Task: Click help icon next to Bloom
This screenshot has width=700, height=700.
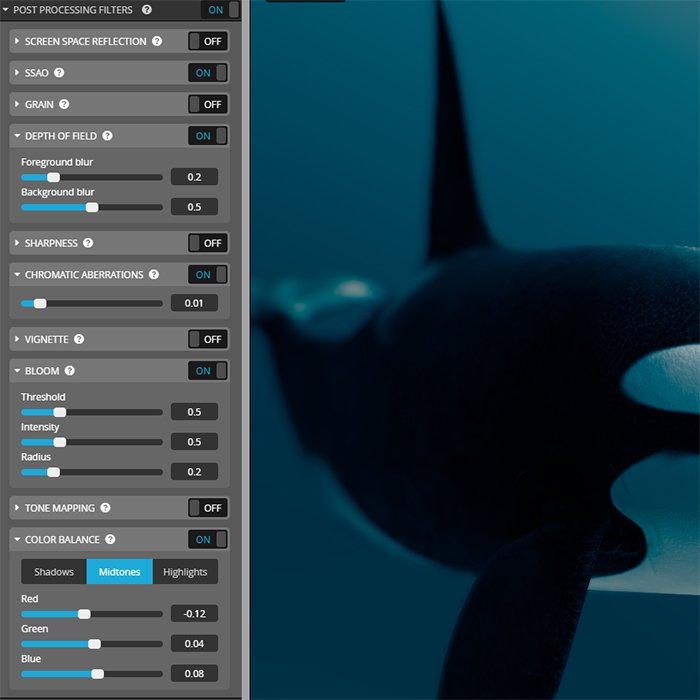Action: coord(70,371)
